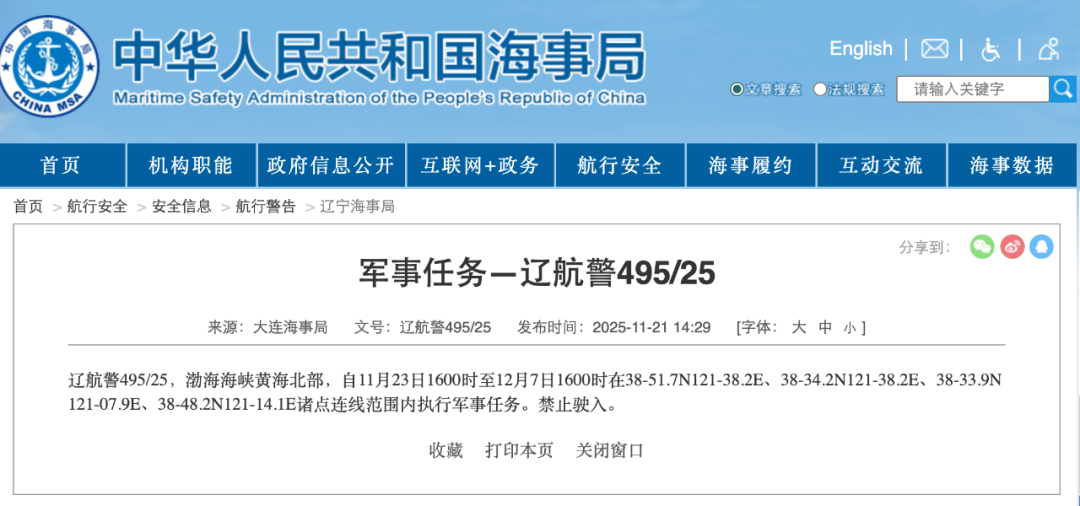Screen dimensions: 1080x506
Task: Go to 航行警告 in breadcrumb
Action: point(265,207)
